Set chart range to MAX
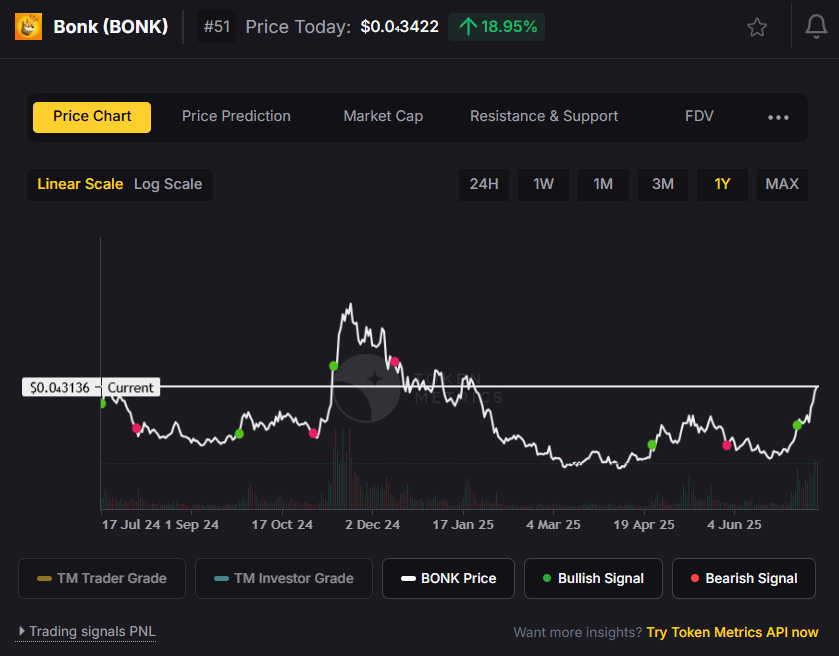Image resolution: width=839 pixels, height=656 pixels. pyautogui.click(x=782, y=185)
